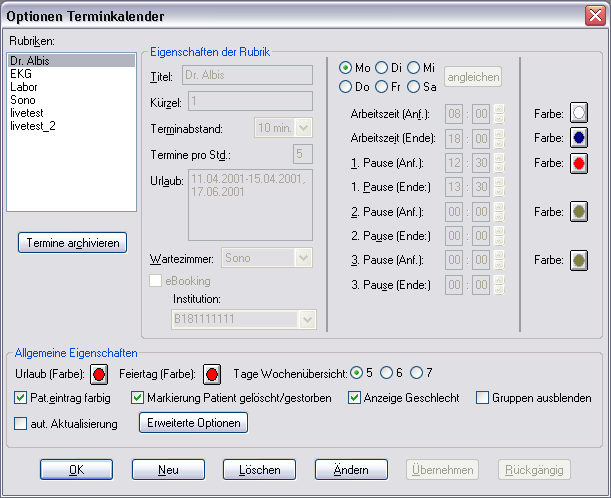This screenshot has height=498, width=611.
Task: Select Sono in the Rubriken list
Action: 72,100
